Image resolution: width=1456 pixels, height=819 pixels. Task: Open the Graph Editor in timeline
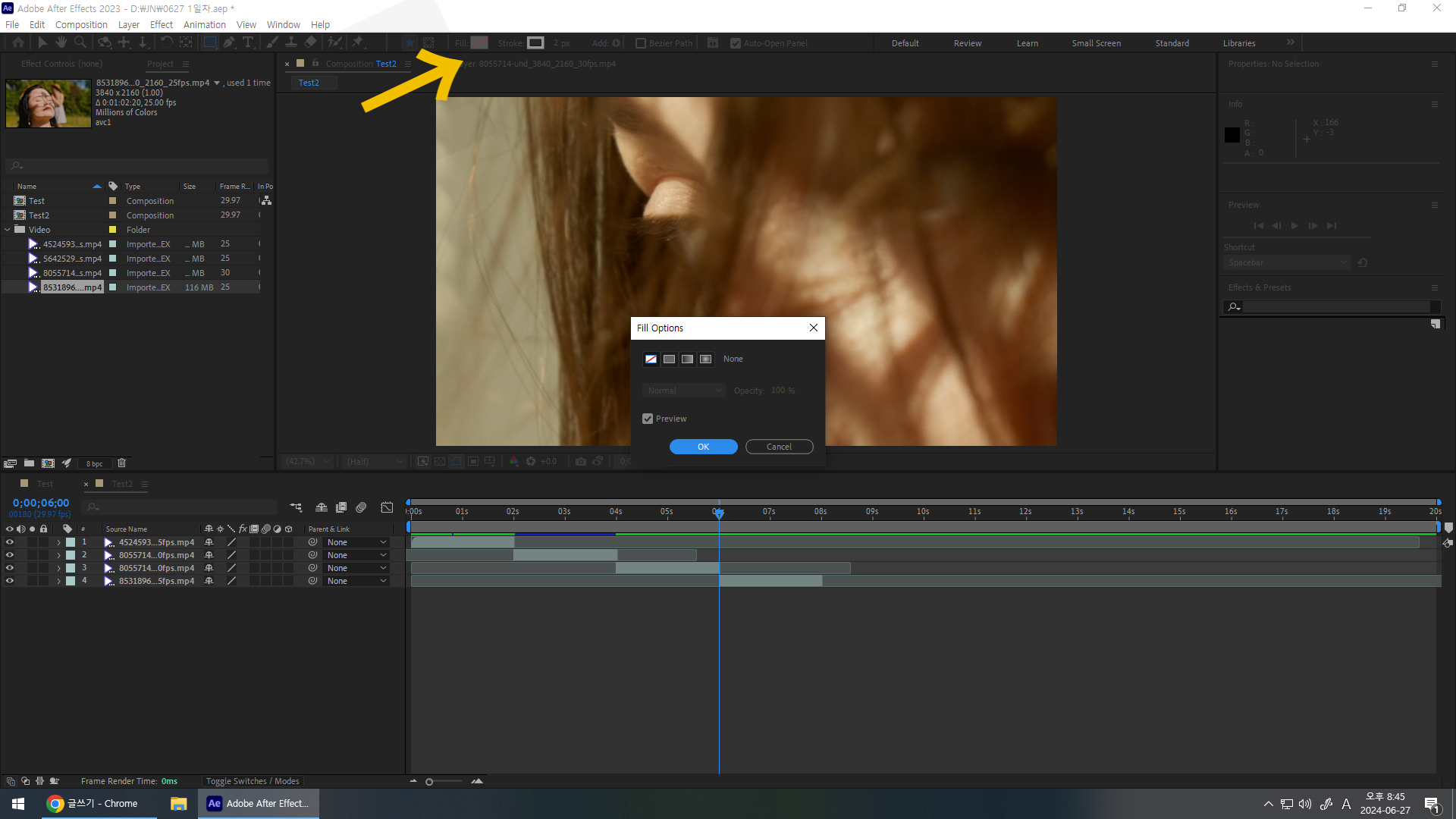click(387, 507)
